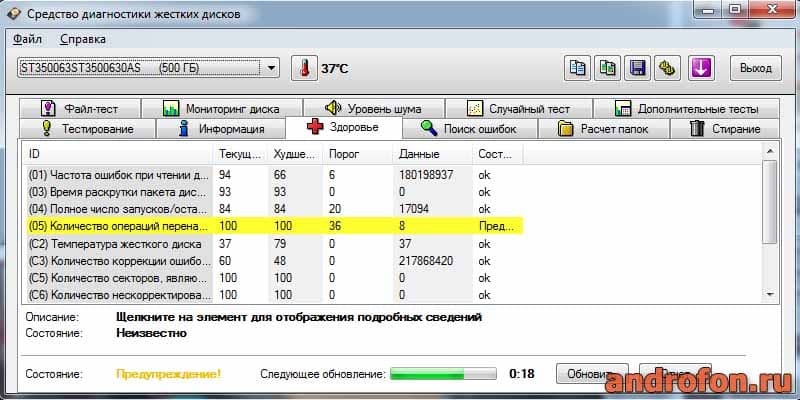Select the Здоровье tab
Screen dimensions: 800x400
click(x=344, y=127)
